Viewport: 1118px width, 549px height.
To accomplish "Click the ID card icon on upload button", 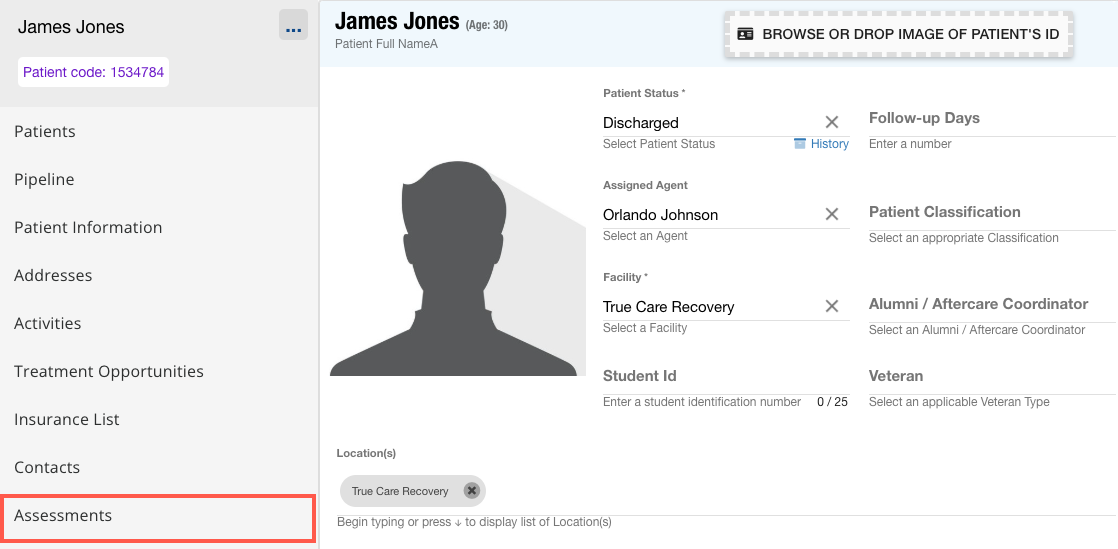I will [x=745, y=34].
